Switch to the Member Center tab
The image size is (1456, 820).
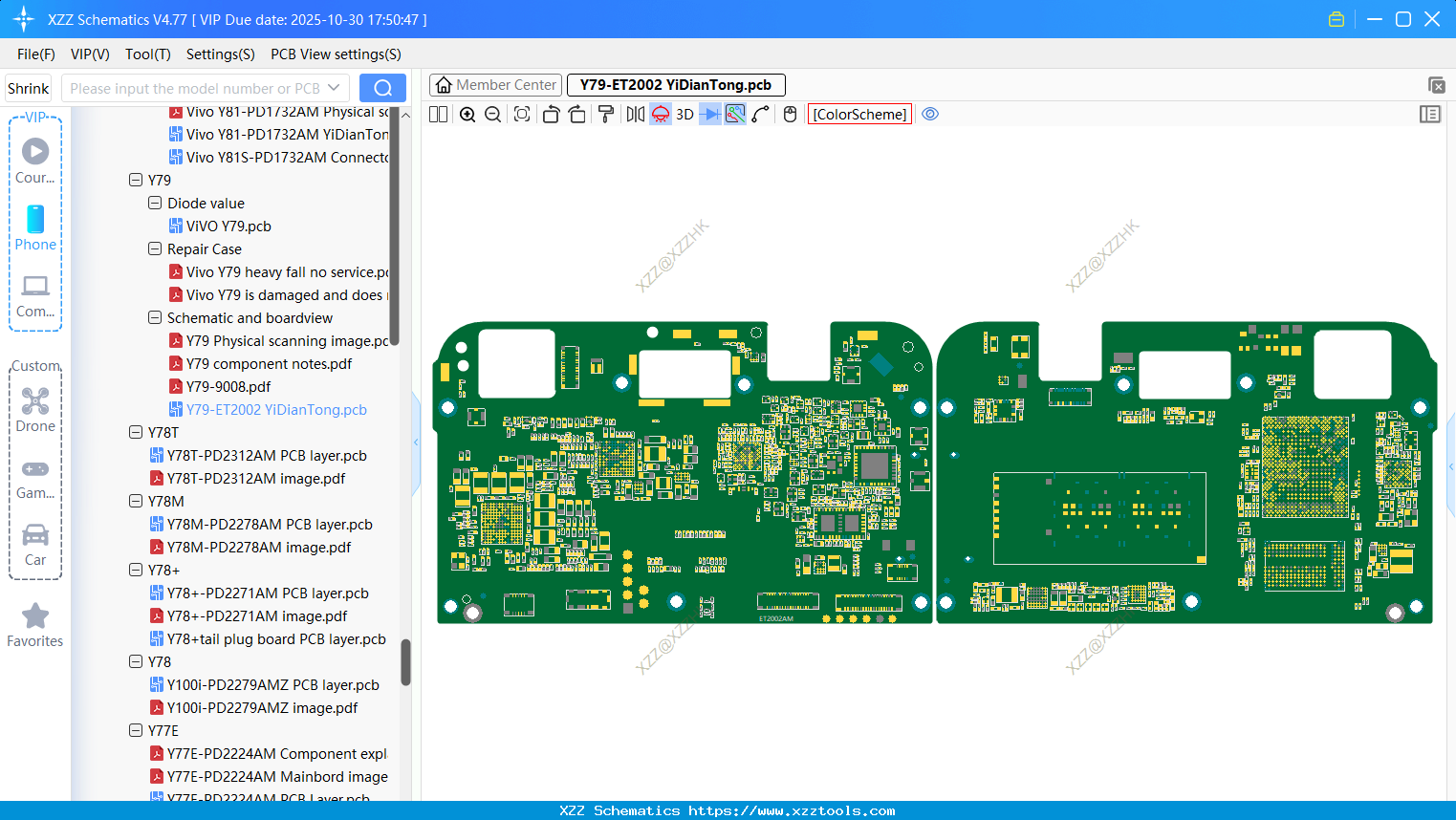(495, 85)
